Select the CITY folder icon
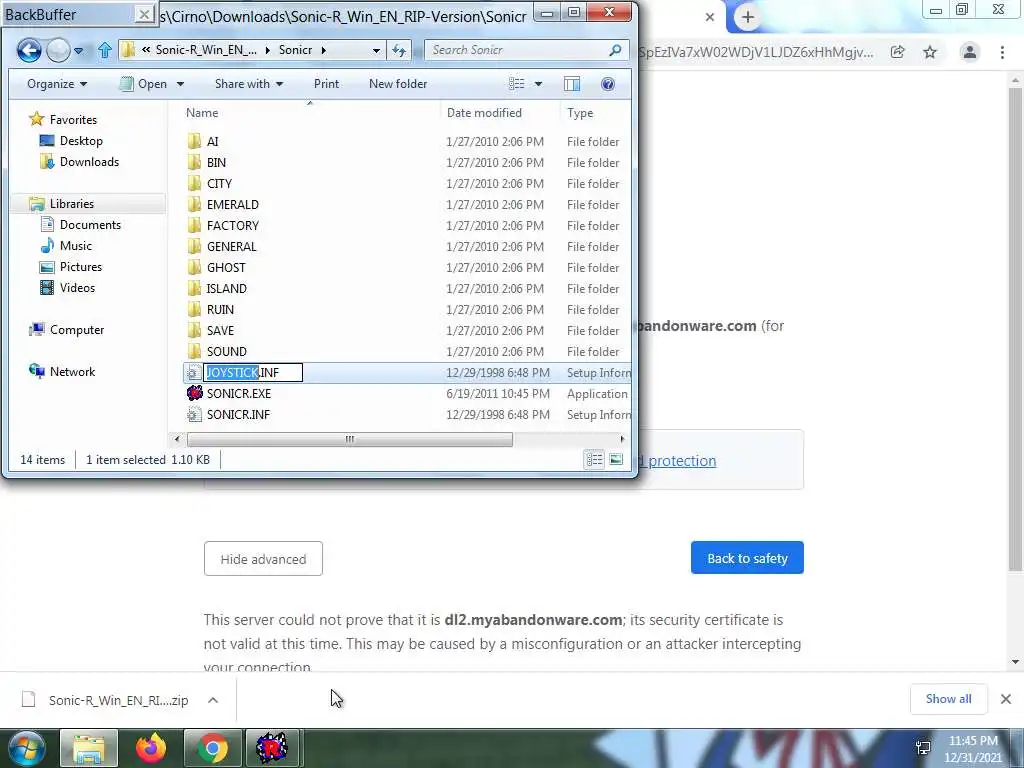 (x=195, y=183)
